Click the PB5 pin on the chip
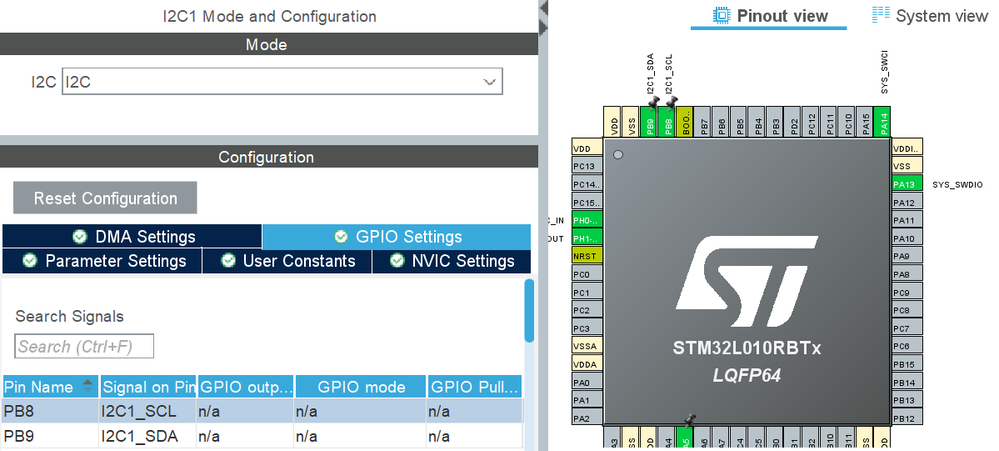 (740, 122)
